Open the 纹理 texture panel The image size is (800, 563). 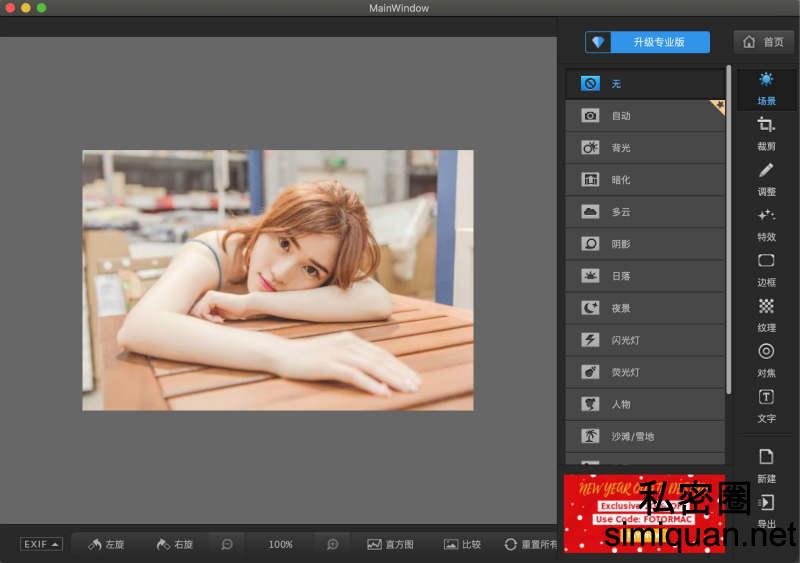[766, 312]
